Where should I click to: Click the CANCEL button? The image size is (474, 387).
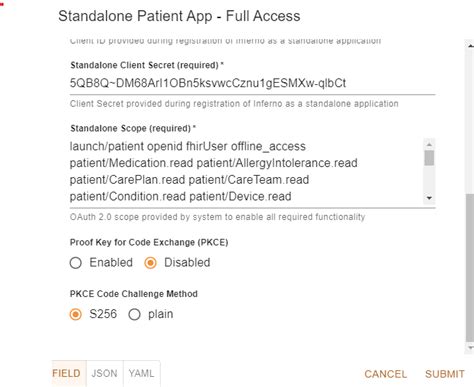click(x=386, y=374)
